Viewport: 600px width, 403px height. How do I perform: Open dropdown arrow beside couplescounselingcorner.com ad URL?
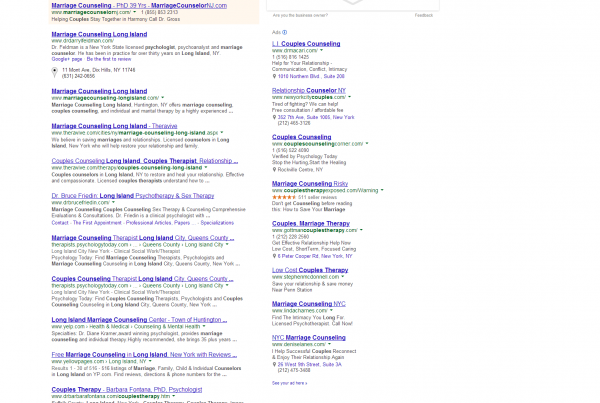pos(367,144)
